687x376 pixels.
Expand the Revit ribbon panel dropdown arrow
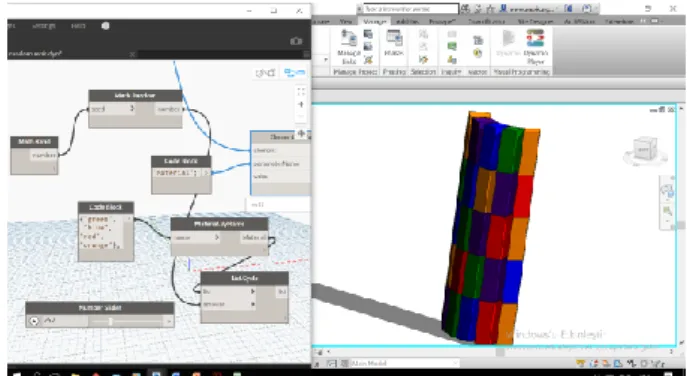[x=326, y=60]
